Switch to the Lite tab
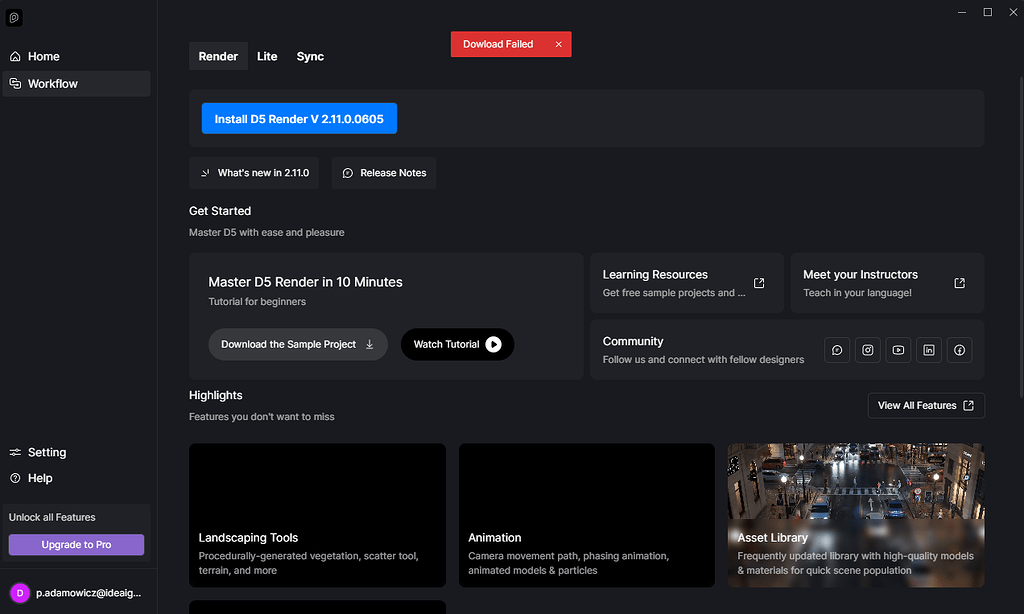The image size is (1024, 614). pos(266,56)
